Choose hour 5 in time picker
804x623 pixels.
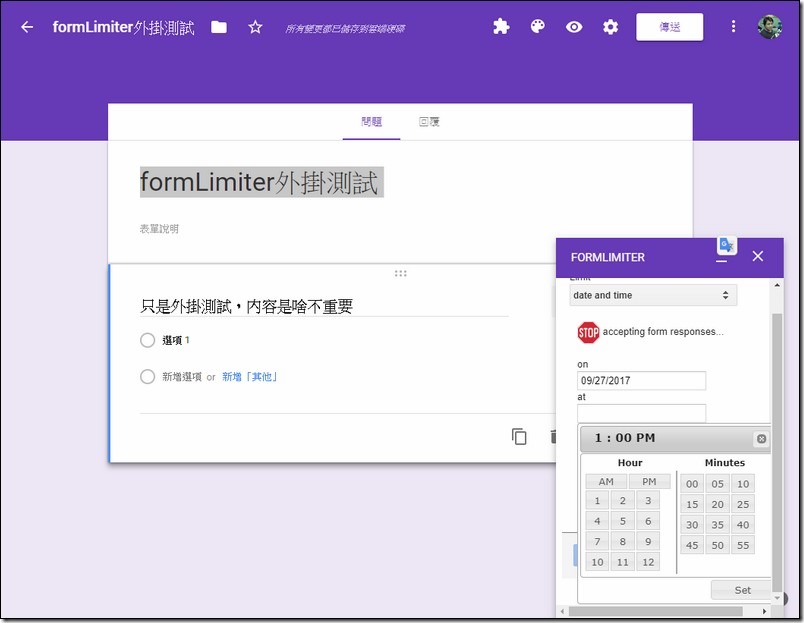(622, 521)
